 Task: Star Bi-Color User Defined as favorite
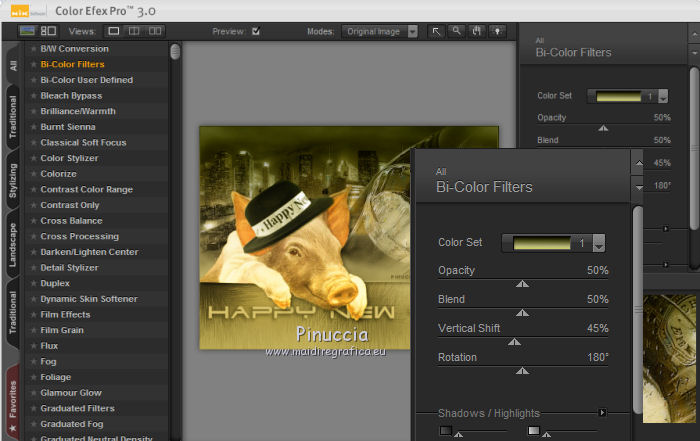pyautogui.click(x=33, y=80)
